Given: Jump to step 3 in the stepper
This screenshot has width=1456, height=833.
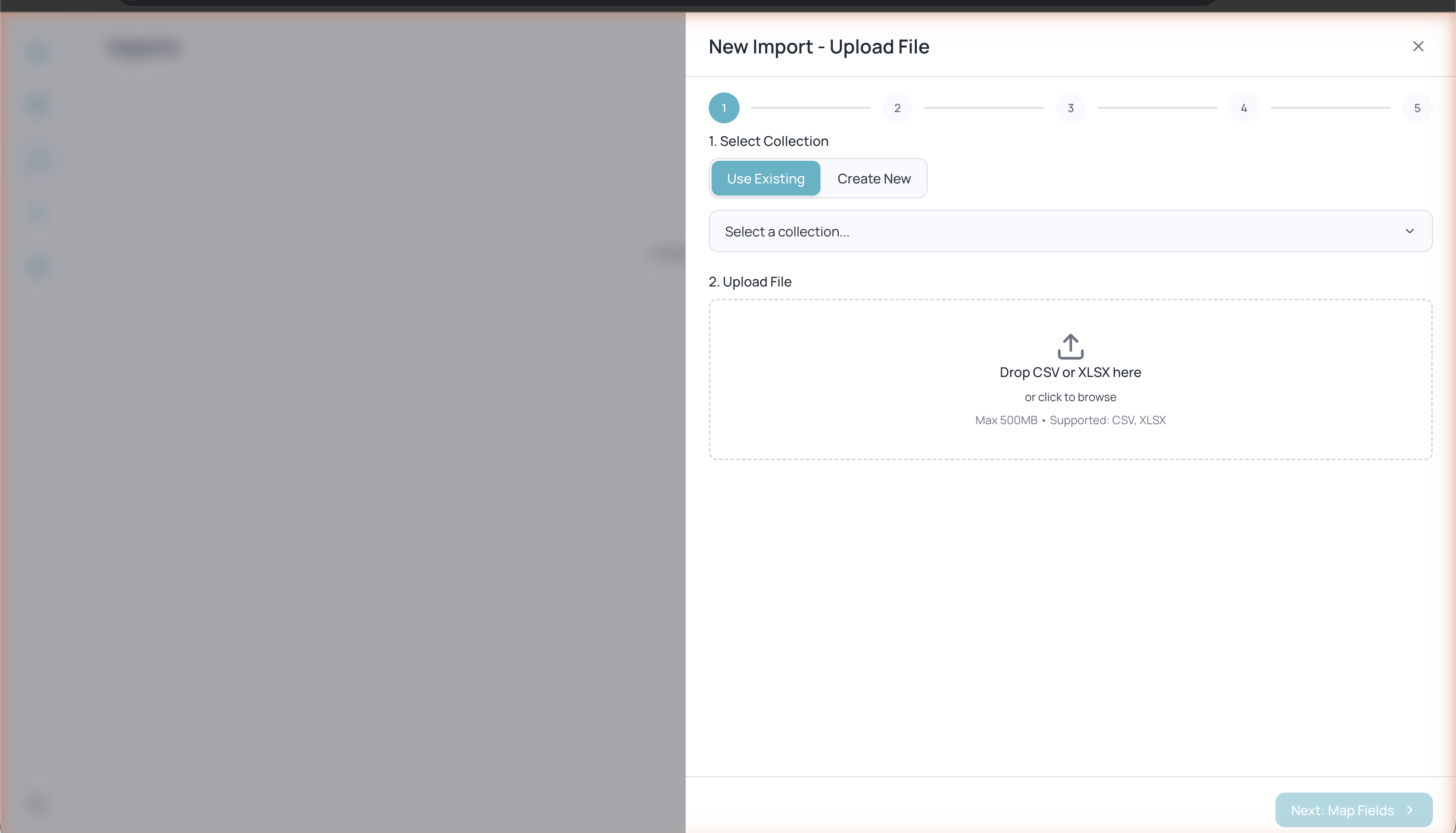Looking at the screenshot, I should 1070,108.
